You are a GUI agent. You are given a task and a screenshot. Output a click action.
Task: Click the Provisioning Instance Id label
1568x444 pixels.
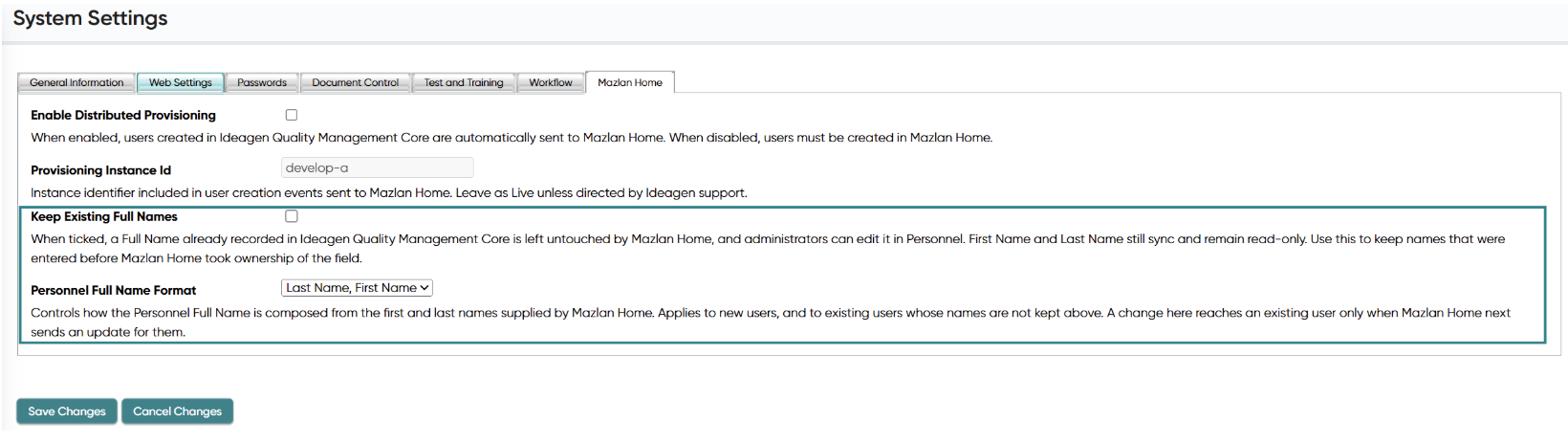(x=100, y=170)
